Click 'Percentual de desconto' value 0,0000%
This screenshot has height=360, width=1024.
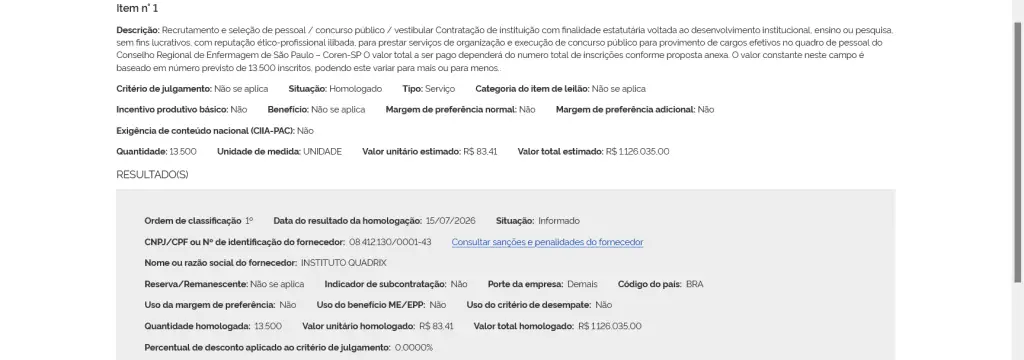point(414,348)
